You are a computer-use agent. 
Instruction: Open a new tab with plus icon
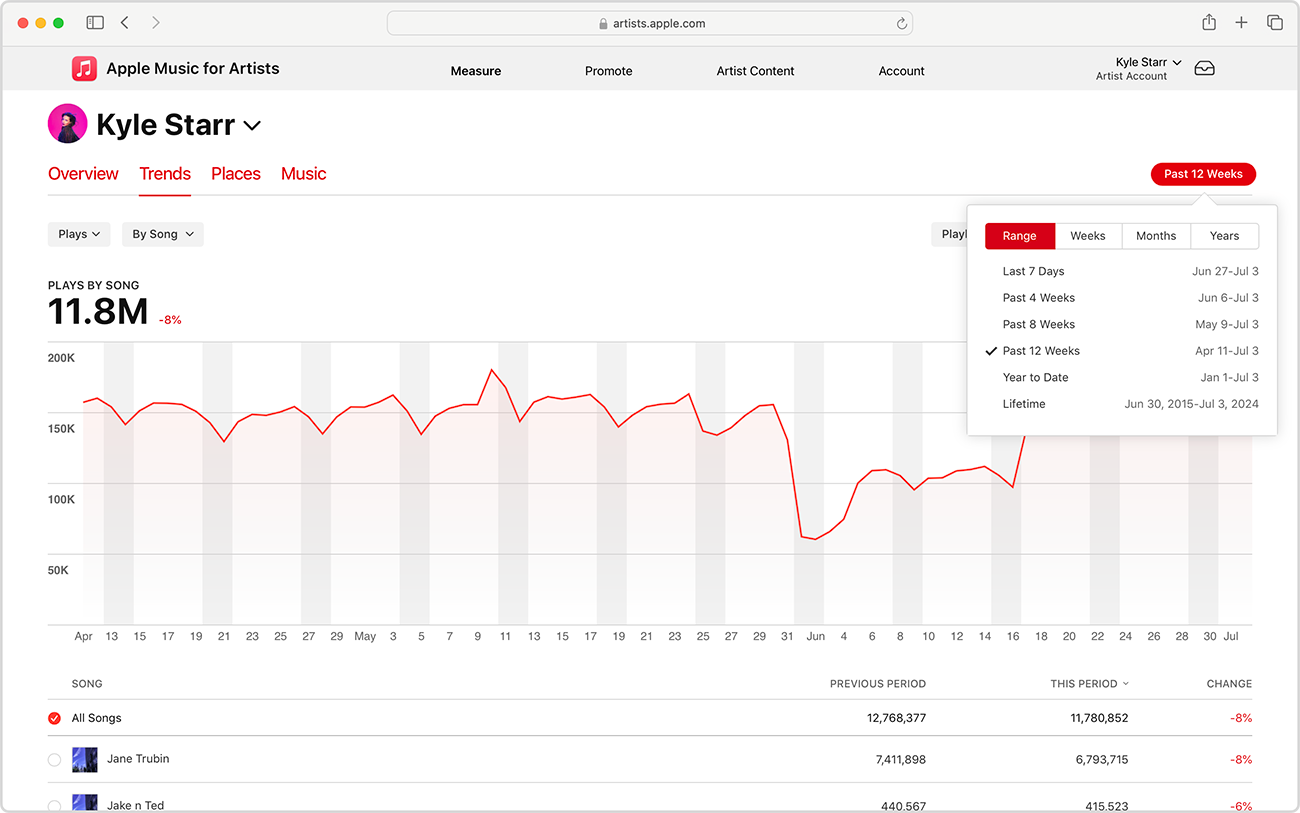(x=1241, y=23)
